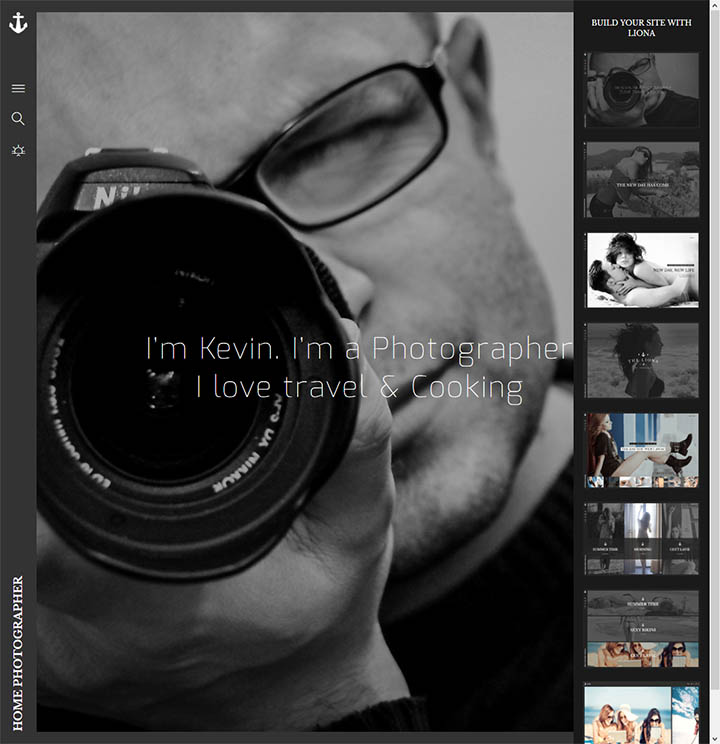
Task: Open the 'The Liona' silhouette demo thumbnail
Action: 641,360
